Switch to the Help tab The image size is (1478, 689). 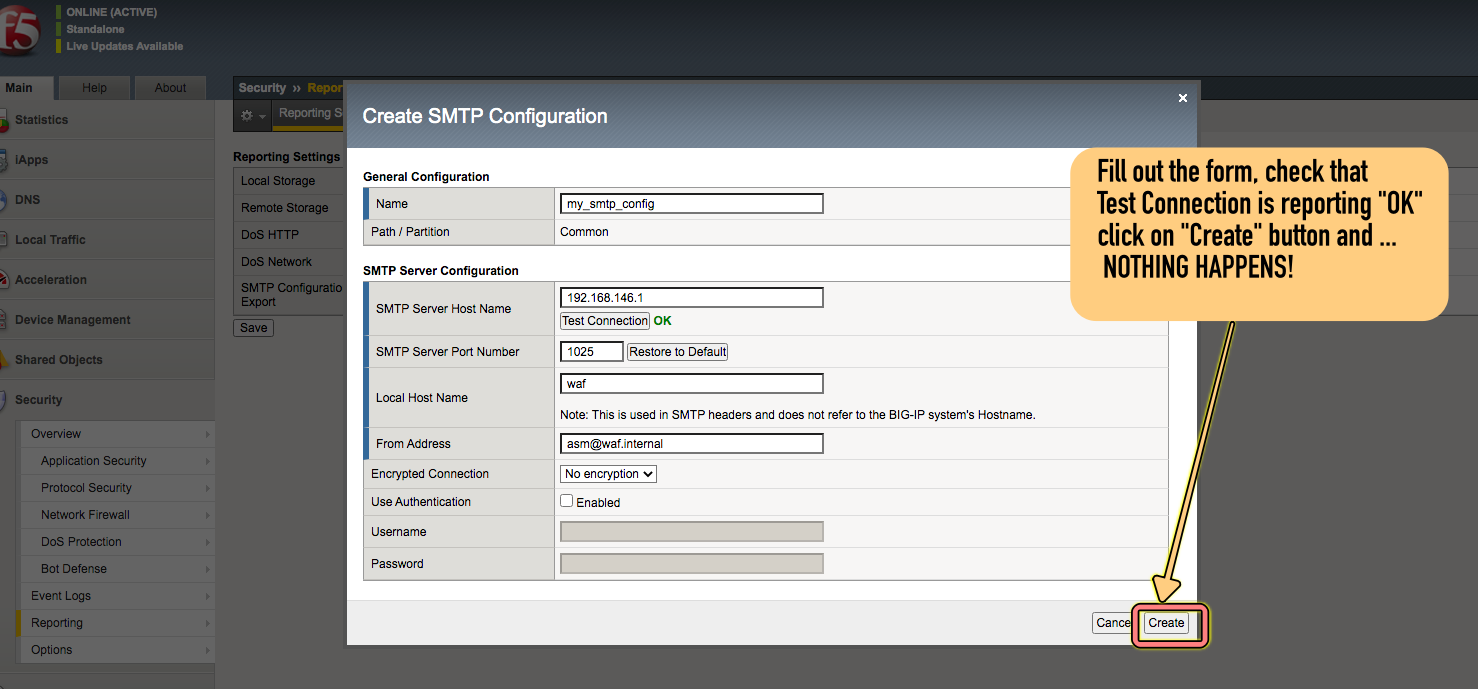[93, 87]
